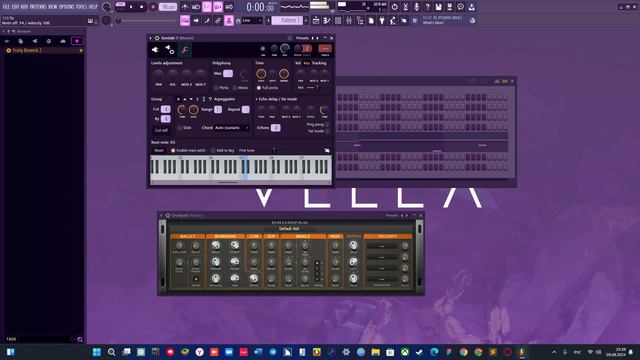Click the Cut self button

point(161,130)
